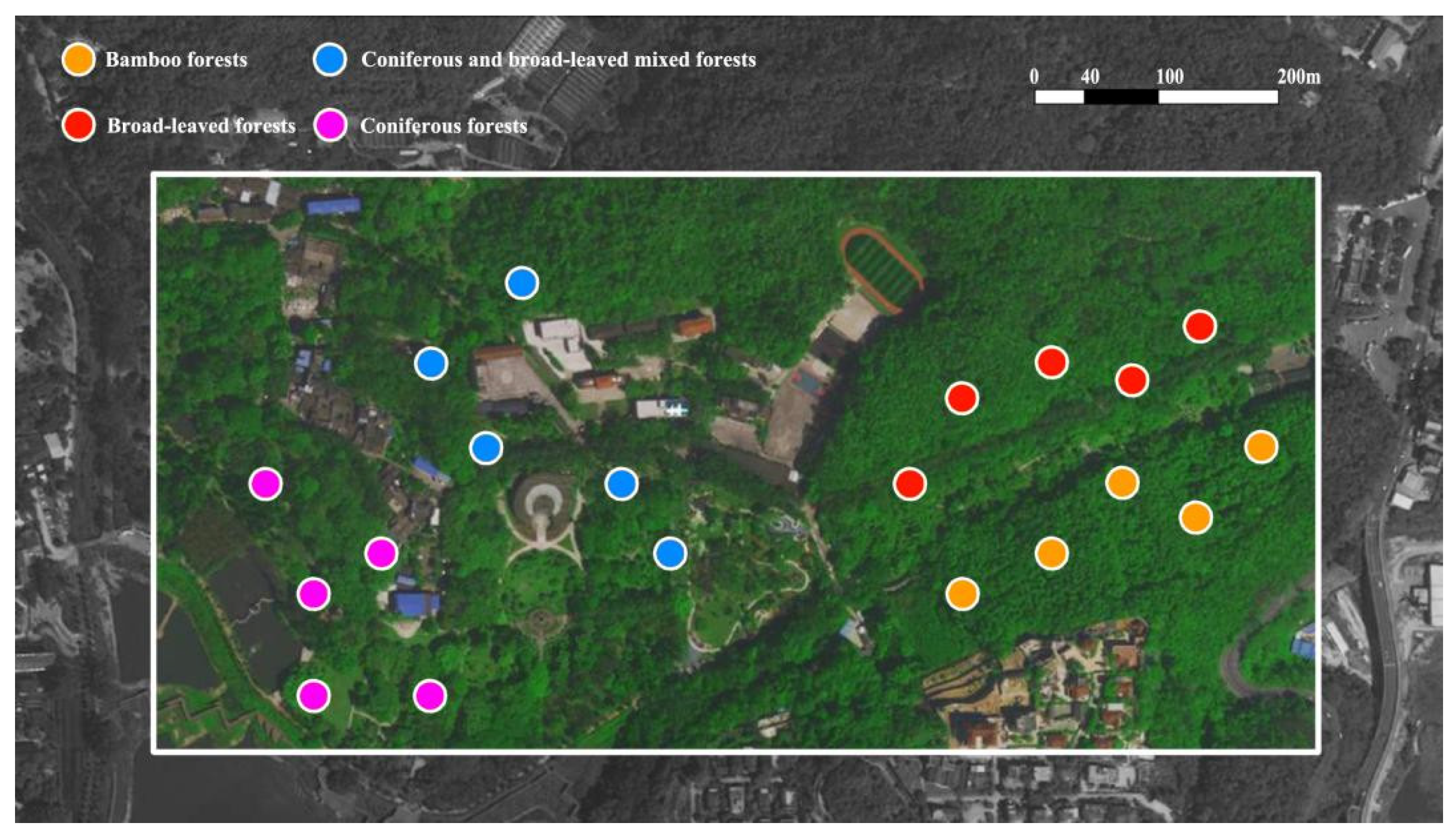Viewport: 1456px width, 836px height.
Task: Click the magenta Coniferous forests legend circle
Action: (x=331, y=125)
